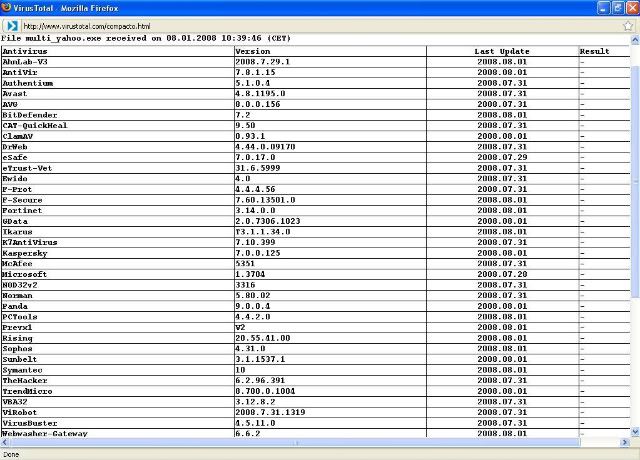Click the horizontal scrollbar left arrow
The height and width of the screenshot is (460, 640).
(x=4, y=442)
